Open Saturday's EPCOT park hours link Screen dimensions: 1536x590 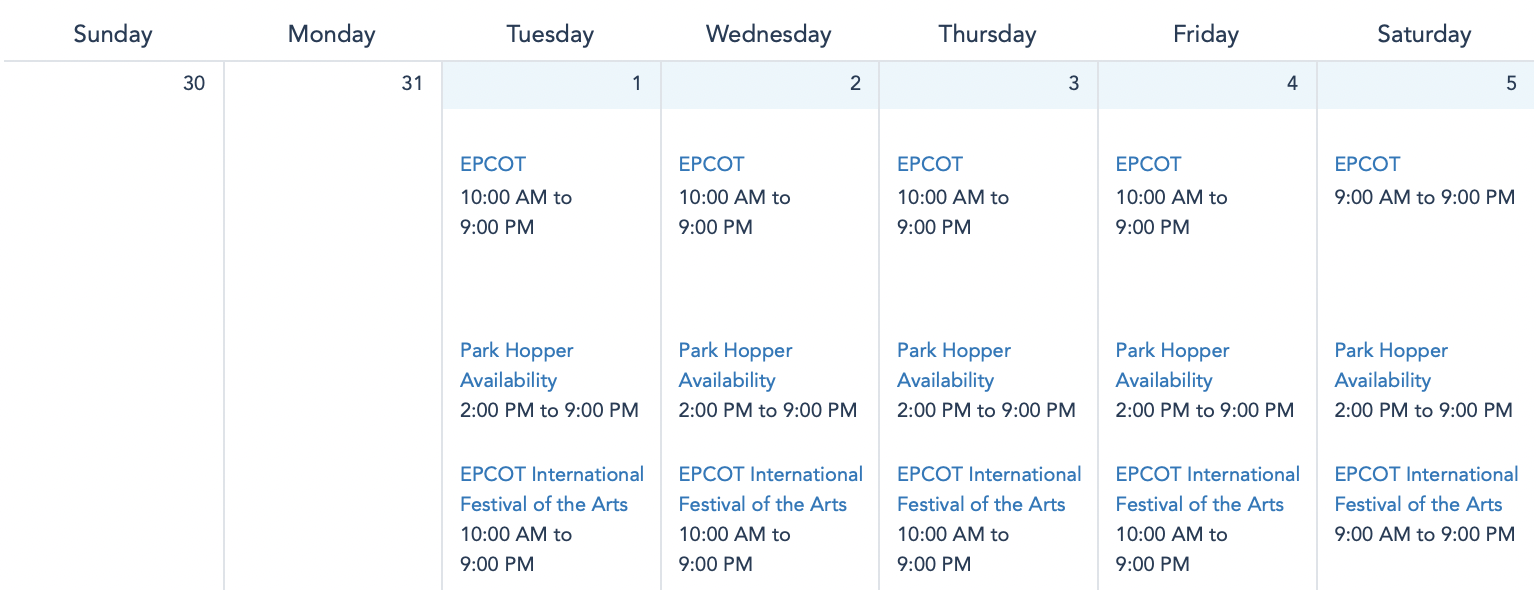(1367, 164)
